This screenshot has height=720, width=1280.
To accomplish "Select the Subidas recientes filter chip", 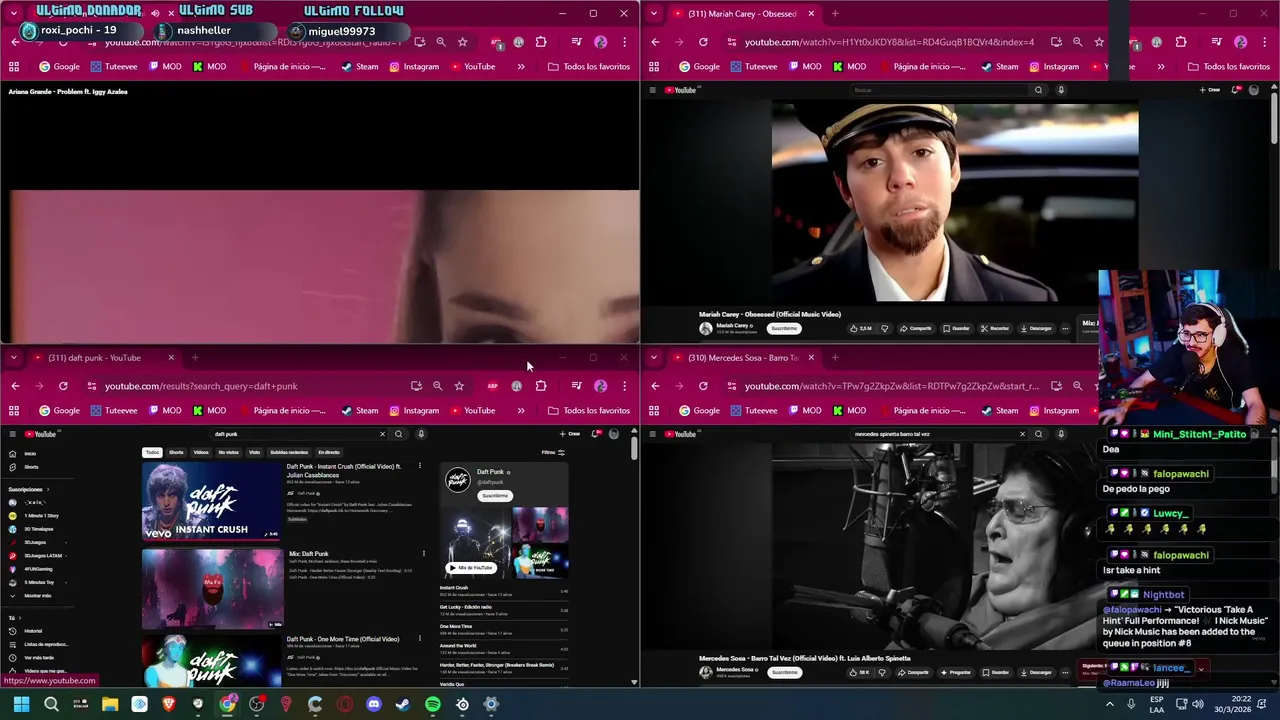I will [x=289, y=452].
